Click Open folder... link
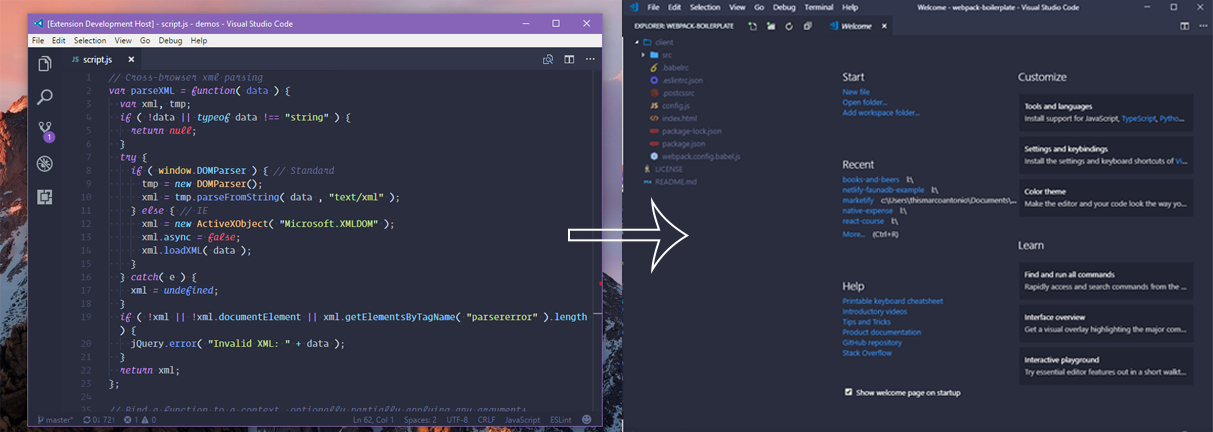 (865, 102)
